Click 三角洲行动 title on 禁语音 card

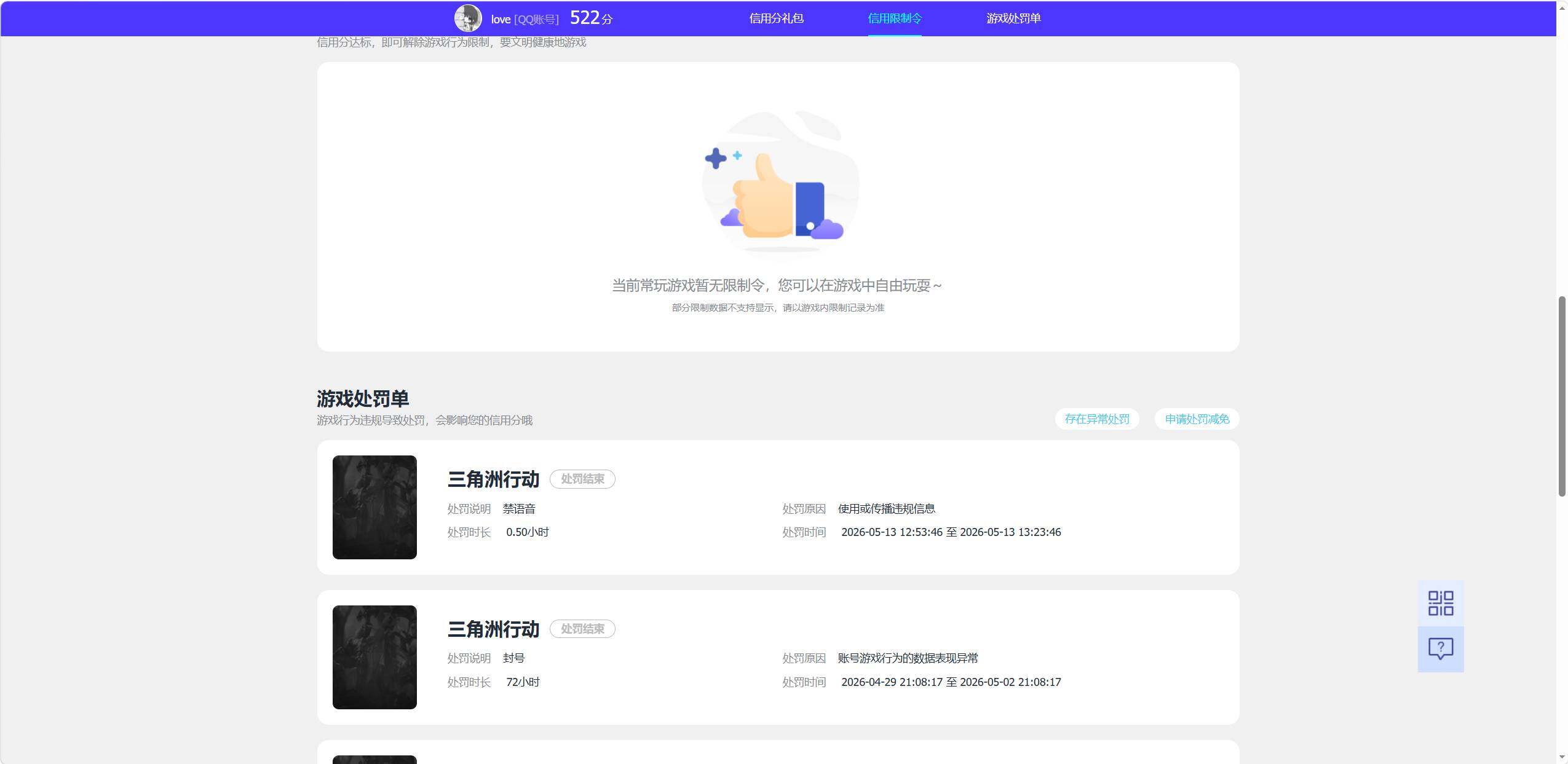(x=493, y=479)
